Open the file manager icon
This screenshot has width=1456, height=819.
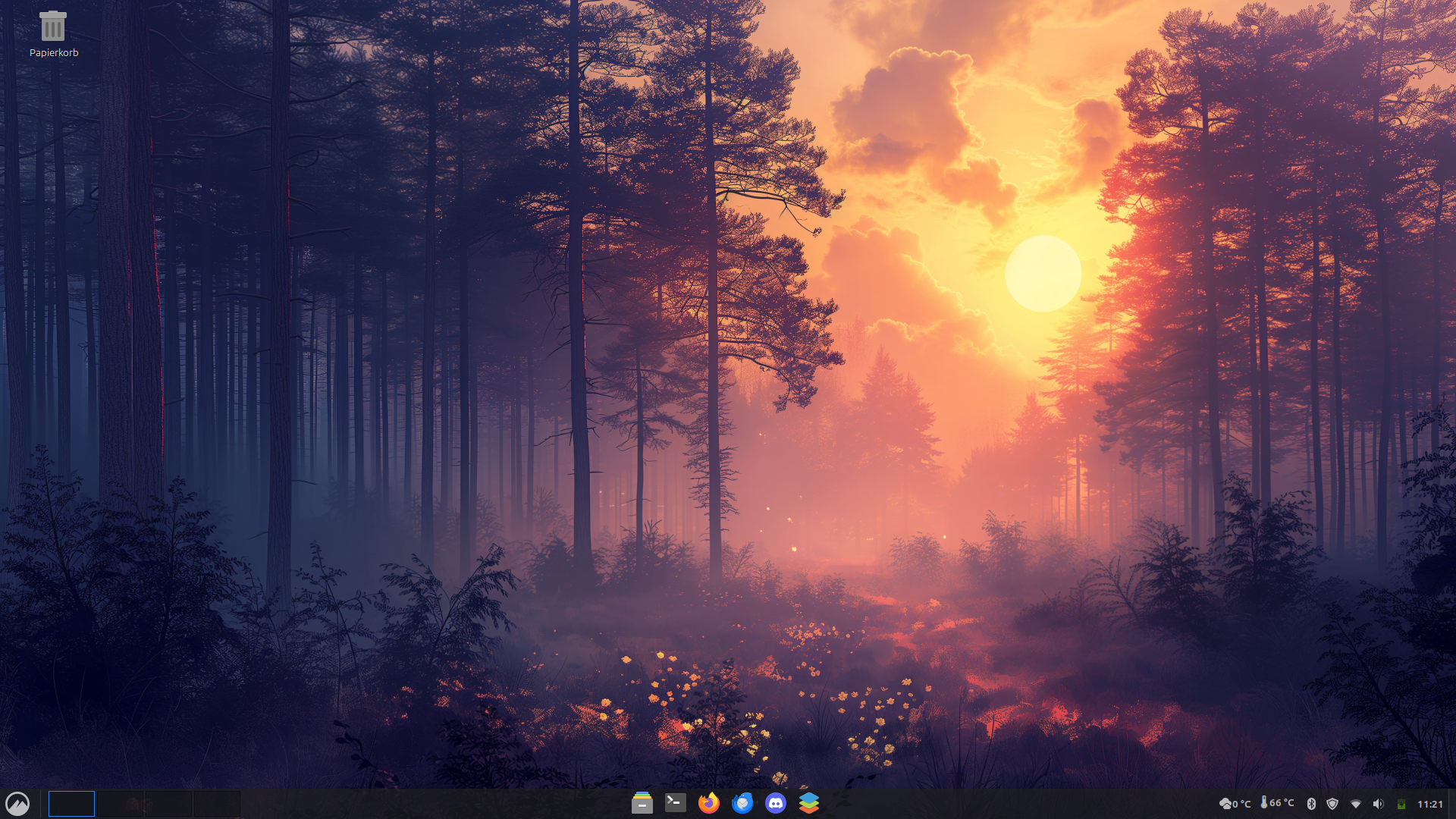pyautogui.click(x=642, y=803)
